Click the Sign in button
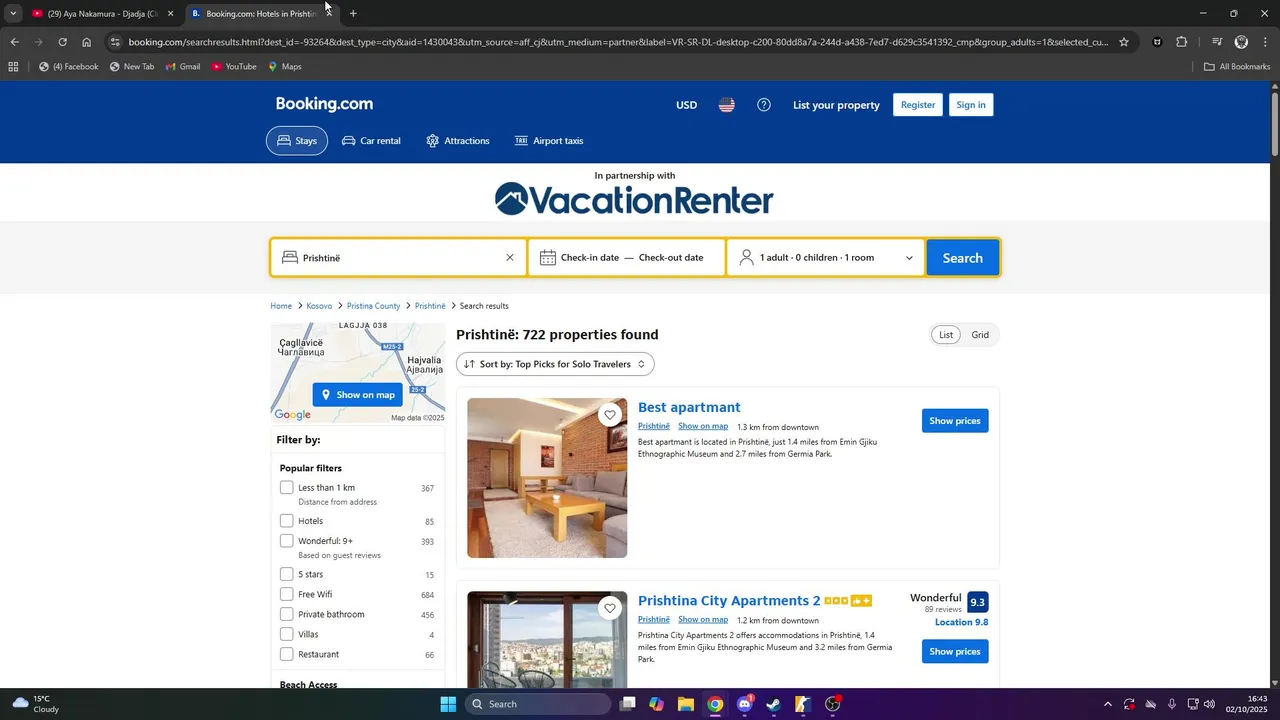This screenshot has width=1280, height=720. pyautogui.click(x=971, y=105)
